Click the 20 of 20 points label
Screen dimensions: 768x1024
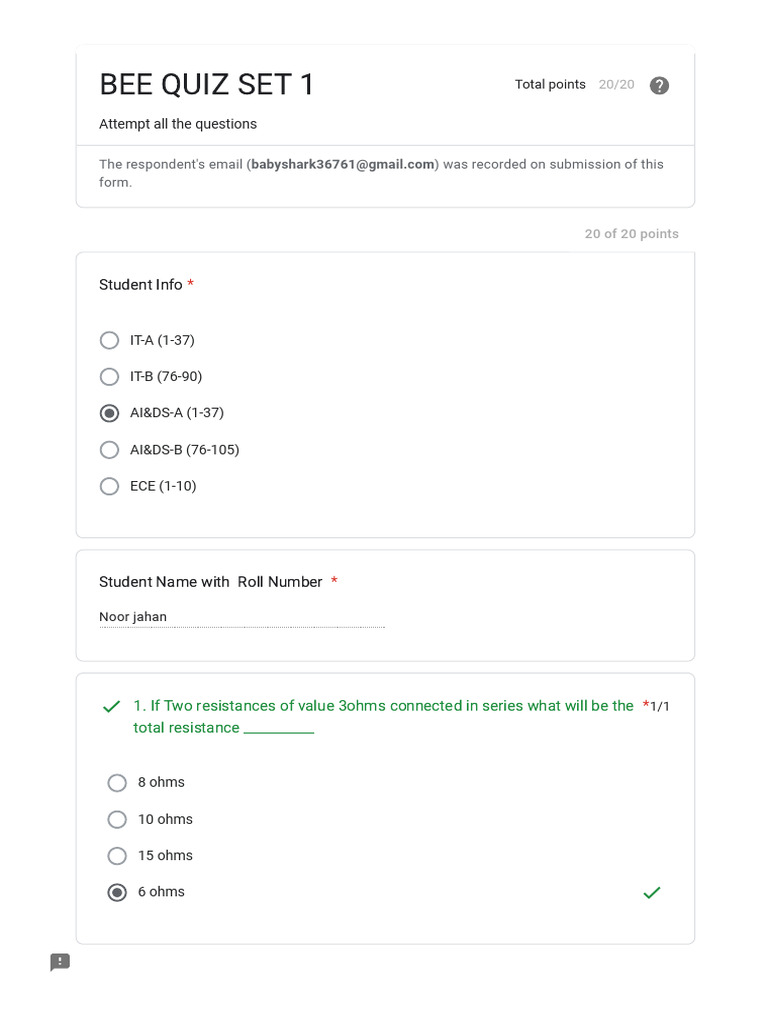631,234
